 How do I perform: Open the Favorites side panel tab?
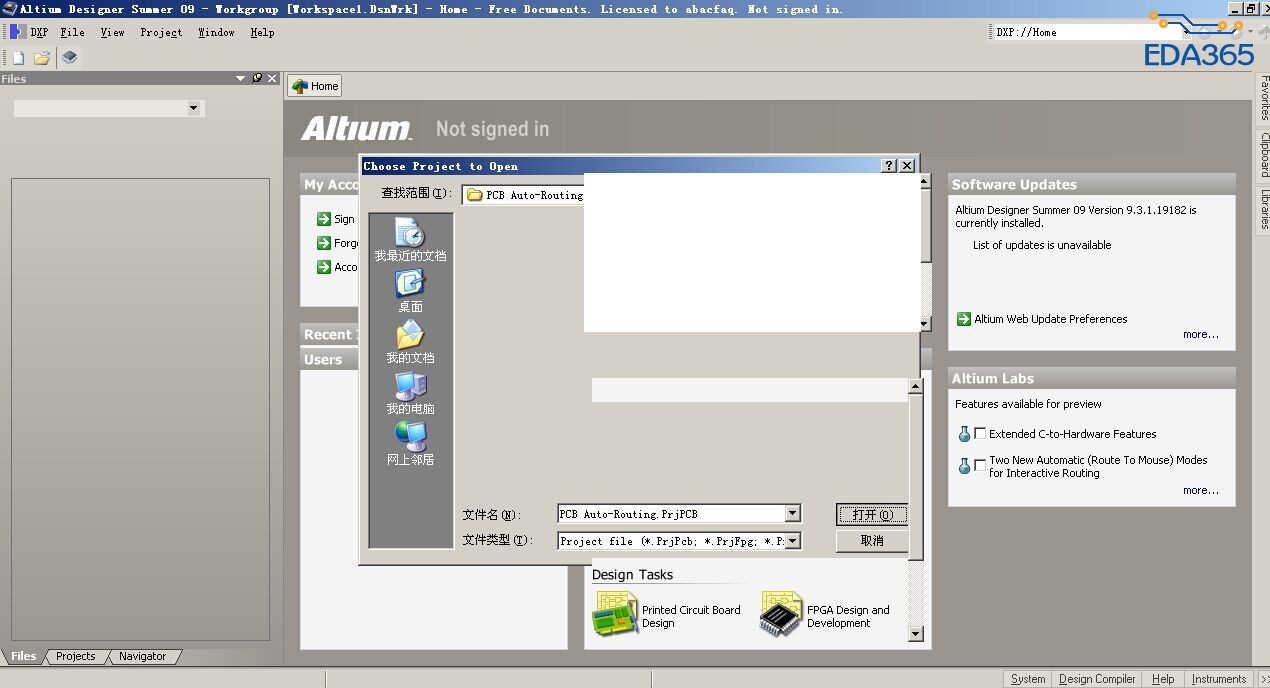click(x=1264, y=98)
